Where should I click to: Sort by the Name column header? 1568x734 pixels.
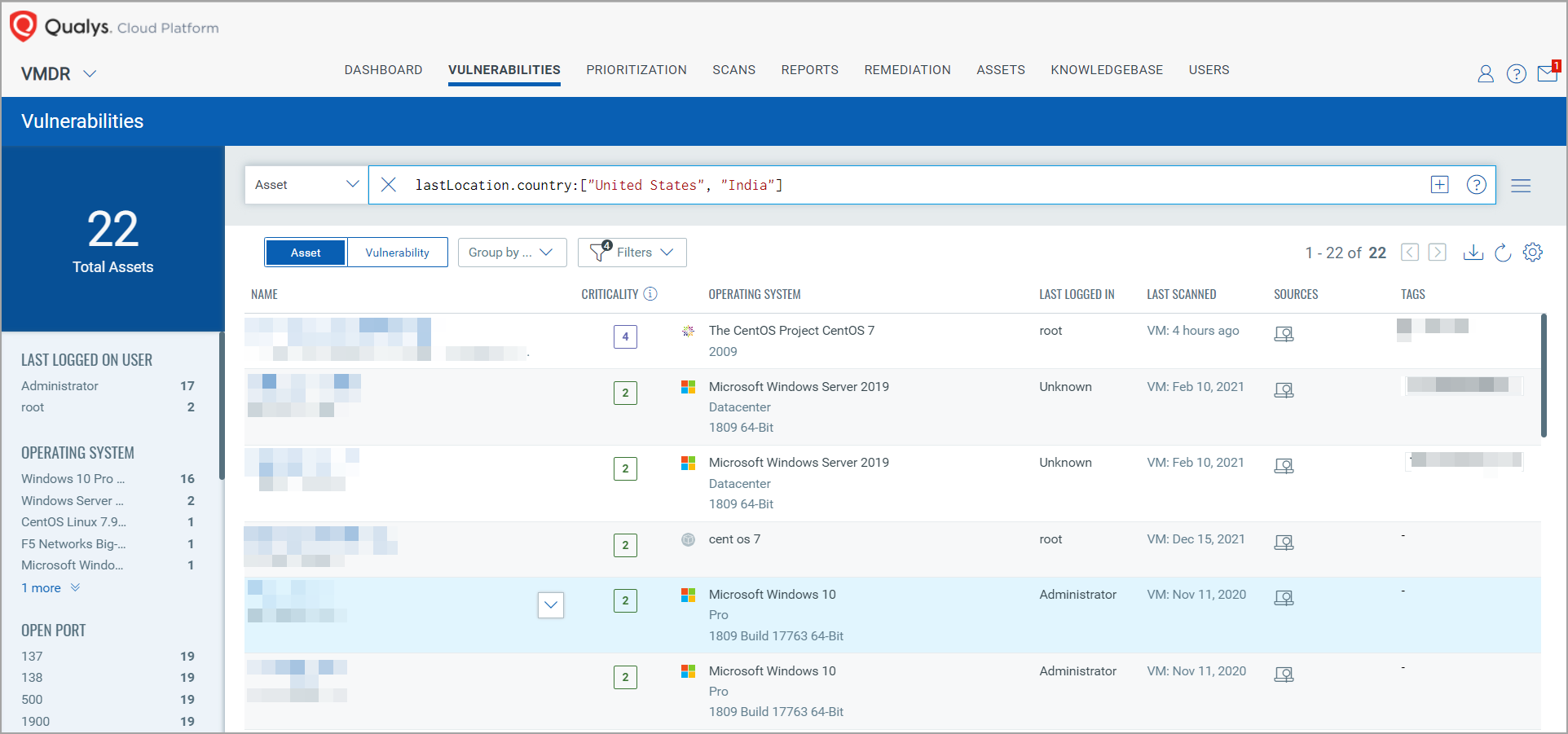(264, 294)
